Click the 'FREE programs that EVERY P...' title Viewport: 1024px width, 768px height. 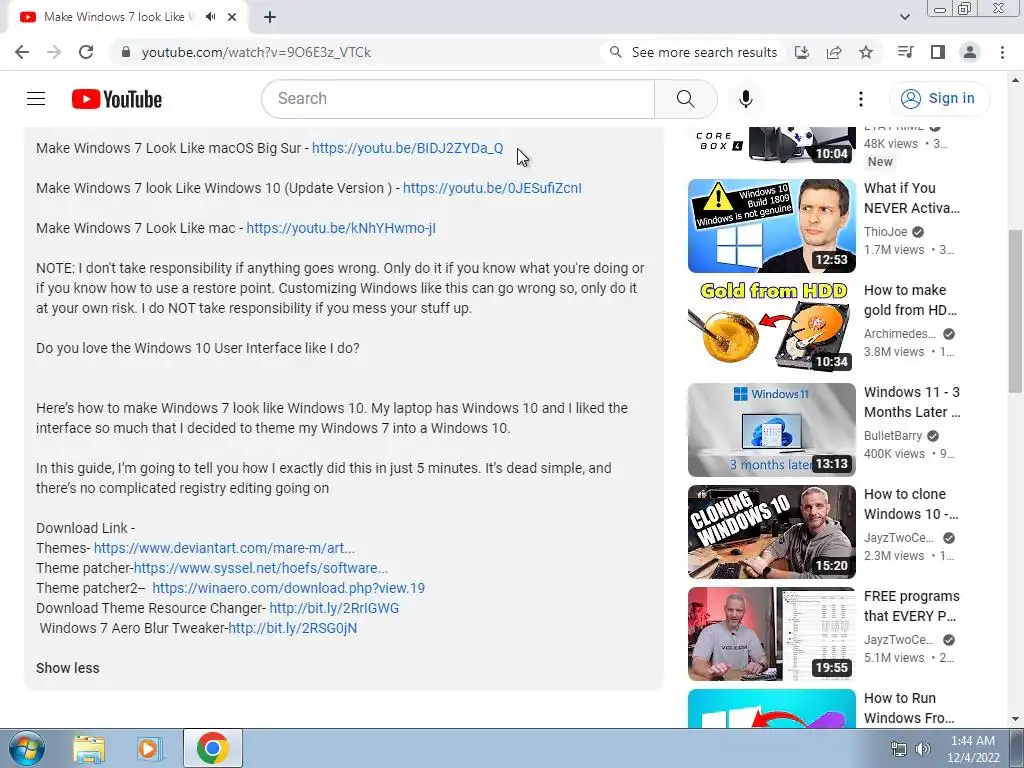point(912,606)
